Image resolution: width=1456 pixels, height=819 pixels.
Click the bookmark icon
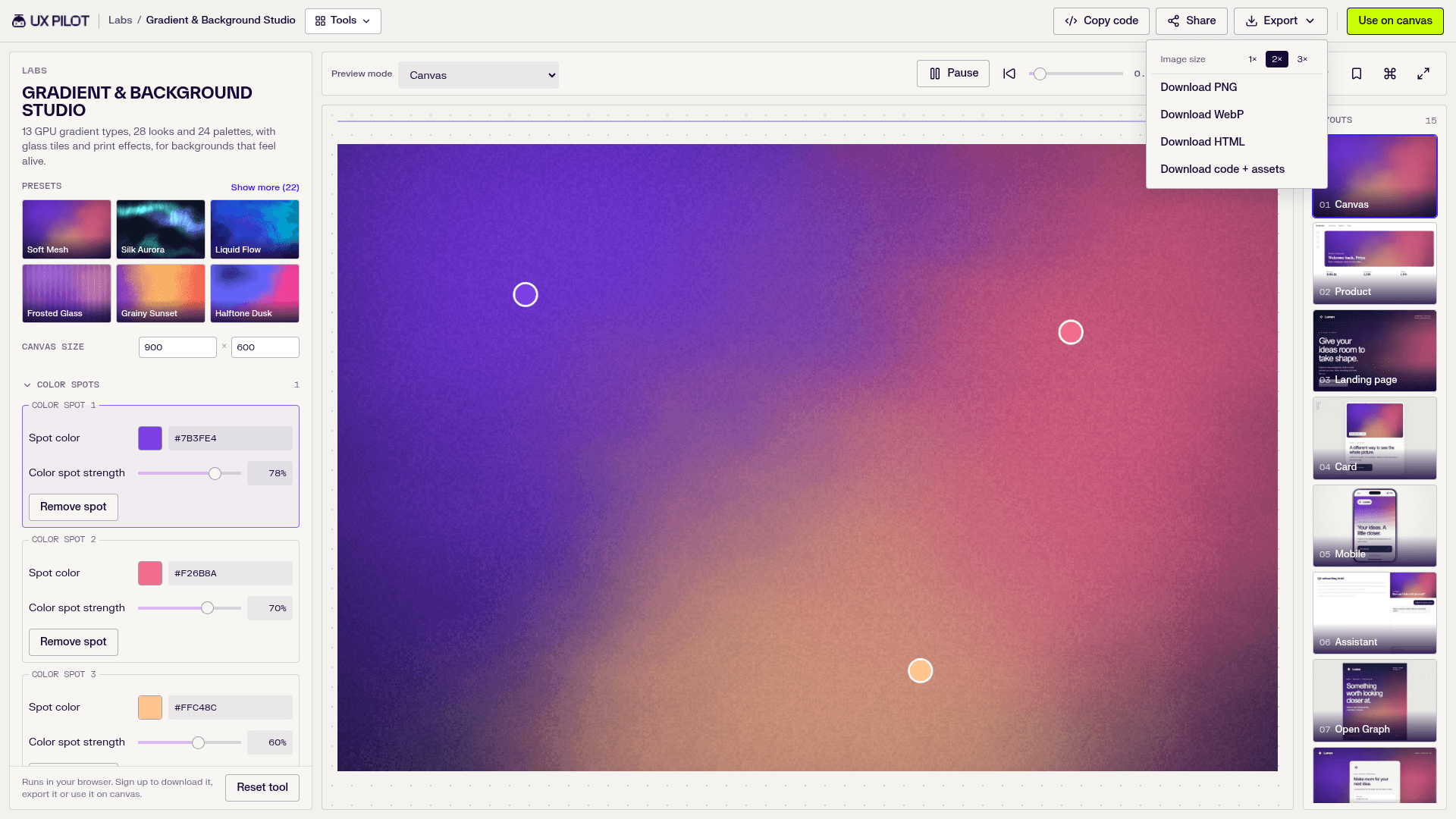[x=1357, y=74]
